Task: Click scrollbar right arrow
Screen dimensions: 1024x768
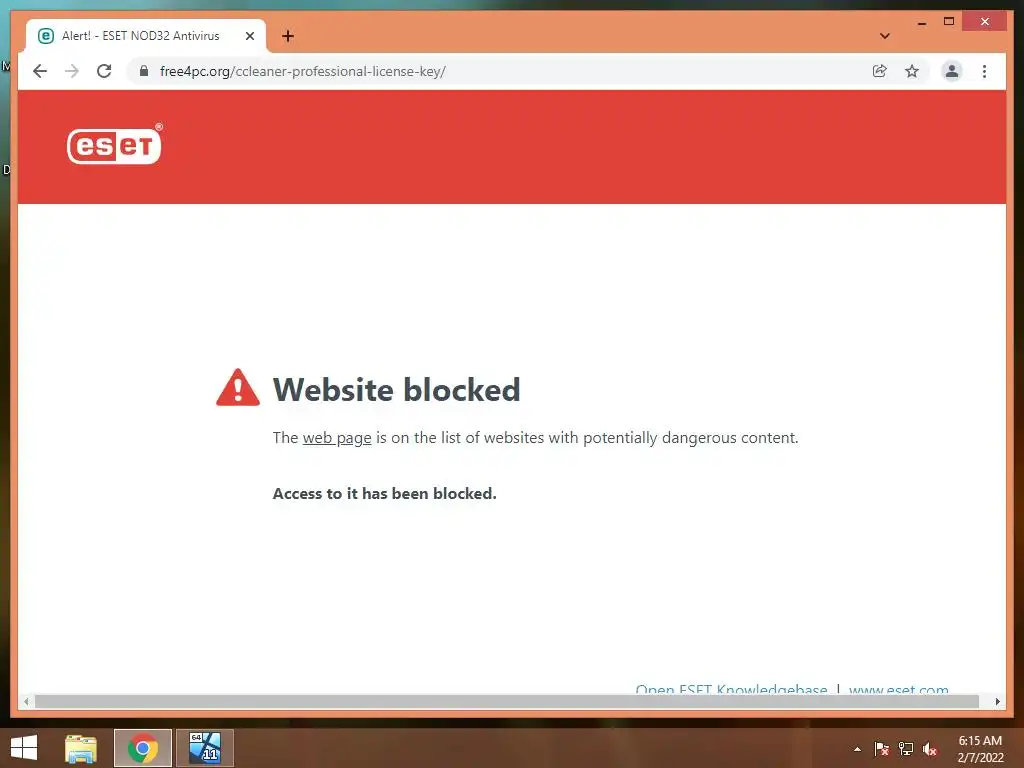Action: (x=997, y=701)
